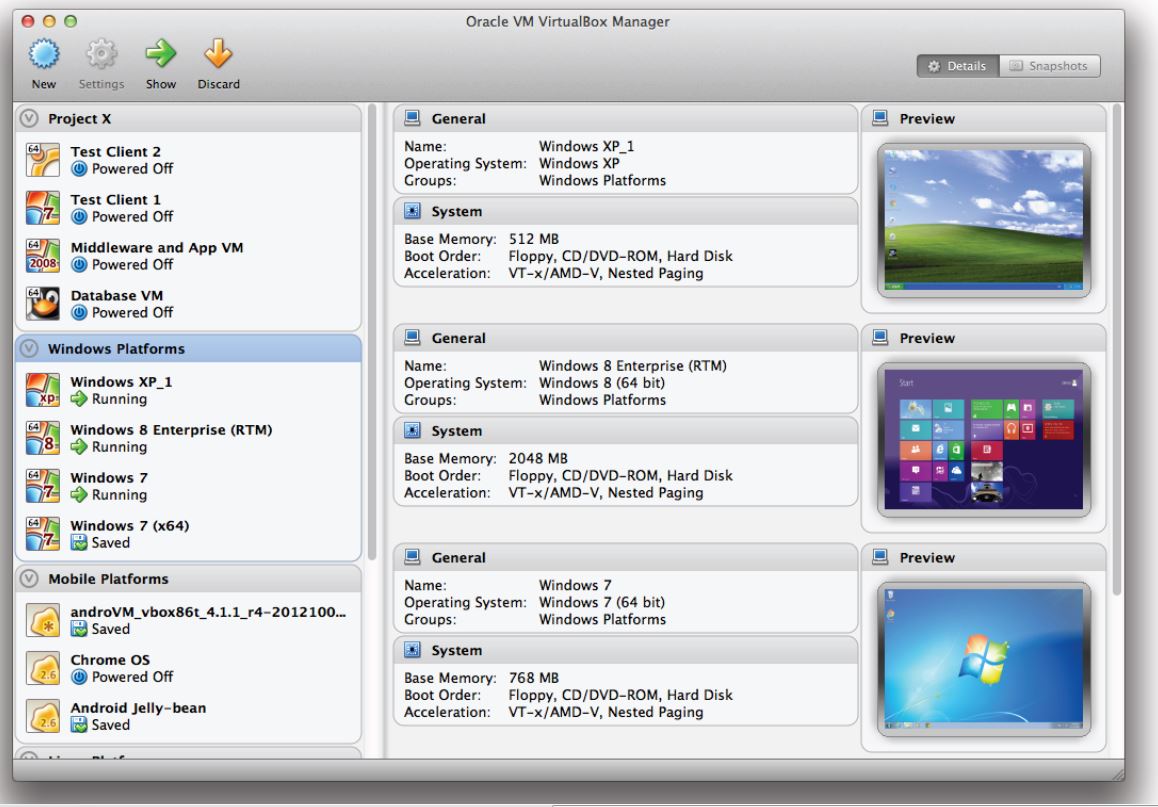1158x807 pixels.
Task: Click 'Running' text under Windows 8 Enterprise (RTM)
Action: tap(119, 447)
